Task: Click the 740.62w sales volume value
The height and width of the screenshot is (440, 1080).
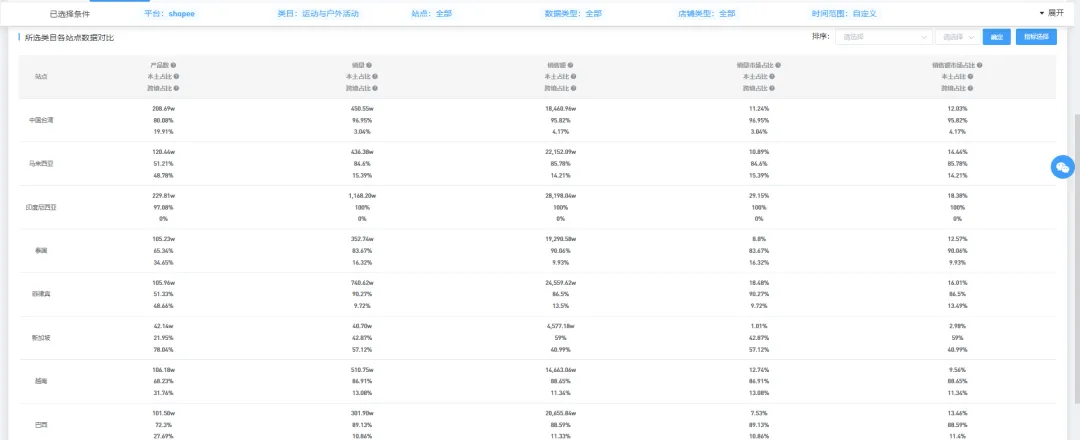Action: [362, 282]
